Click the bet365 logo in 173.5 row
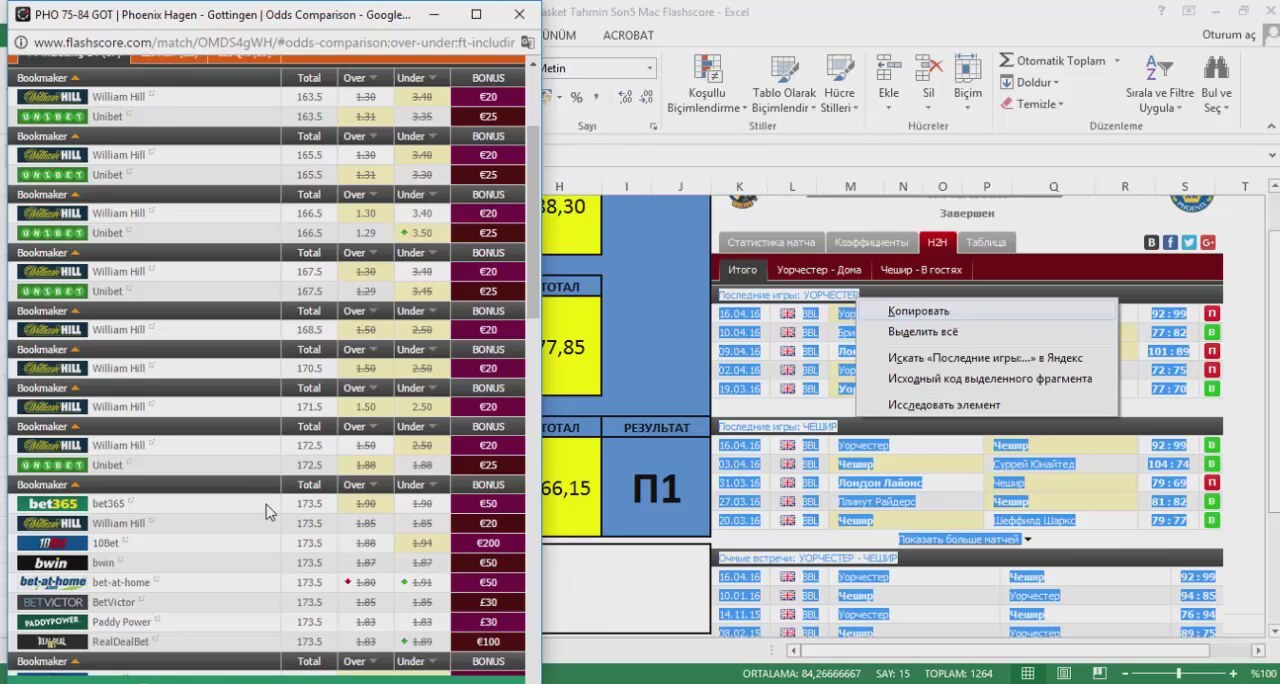The width and height of the screenshot is (1280, 684). pos(52,504)
